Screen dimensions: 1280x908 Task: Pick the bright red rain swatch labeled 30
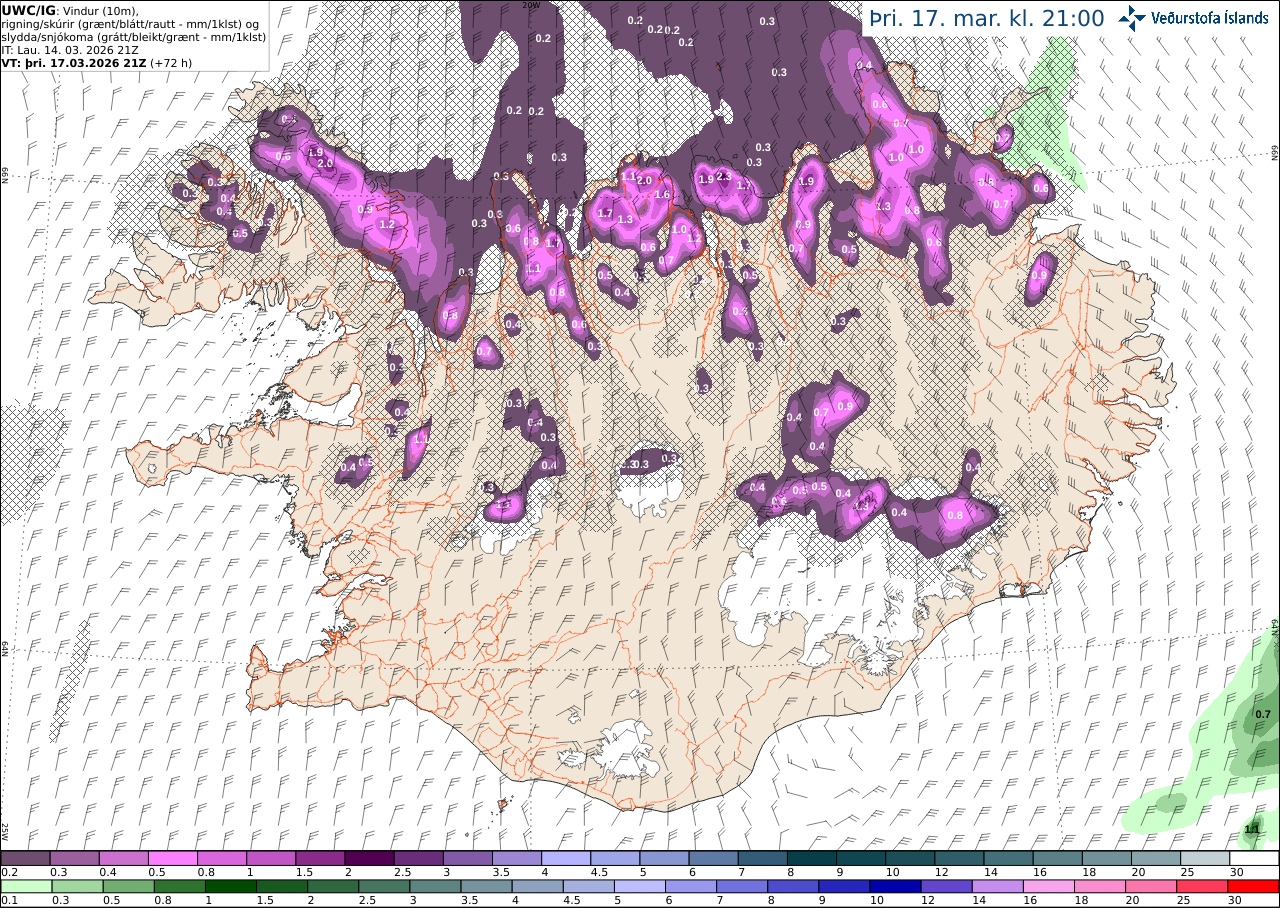coord(1254,886)
